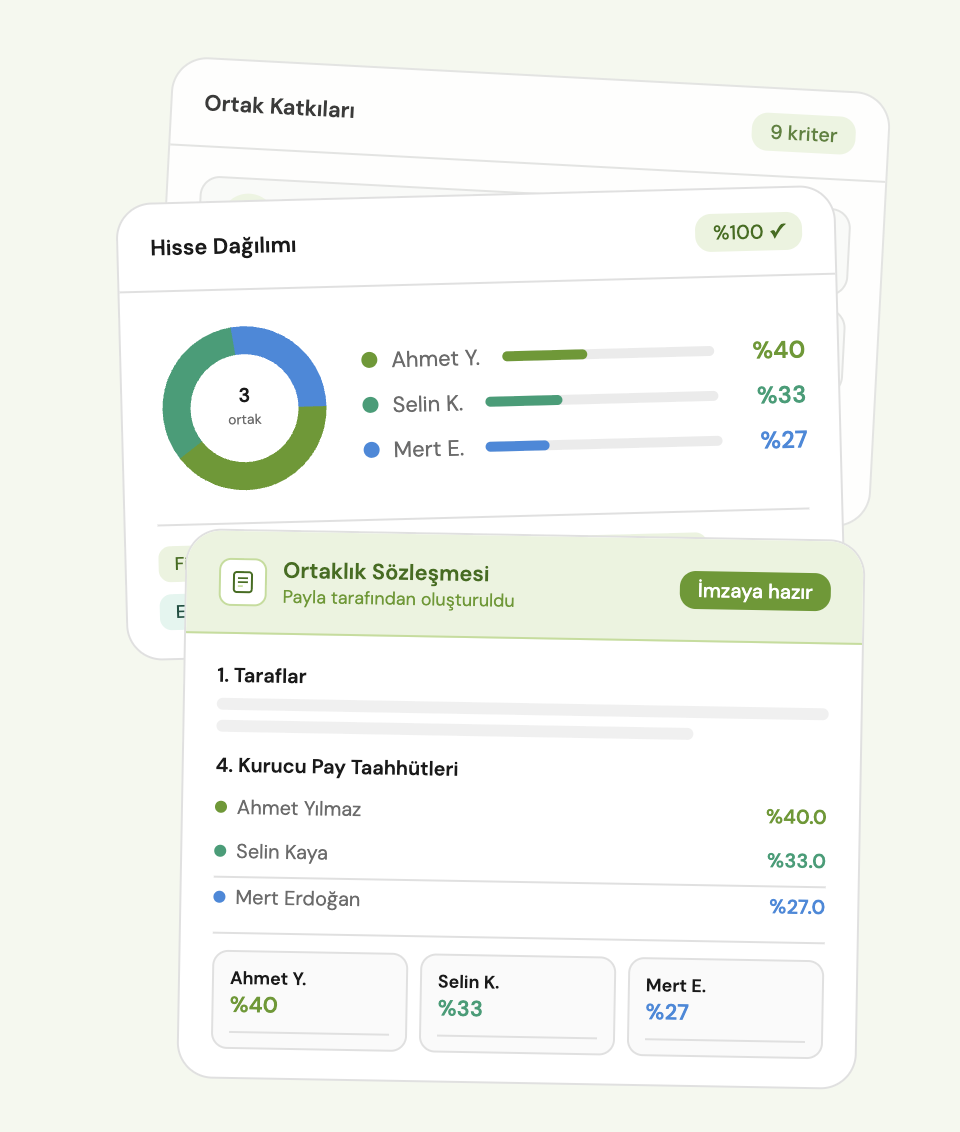The image size is (960, 1132).
Task: Select the Mert E. %27 signature card
Action: click(x=725, y=1009)
